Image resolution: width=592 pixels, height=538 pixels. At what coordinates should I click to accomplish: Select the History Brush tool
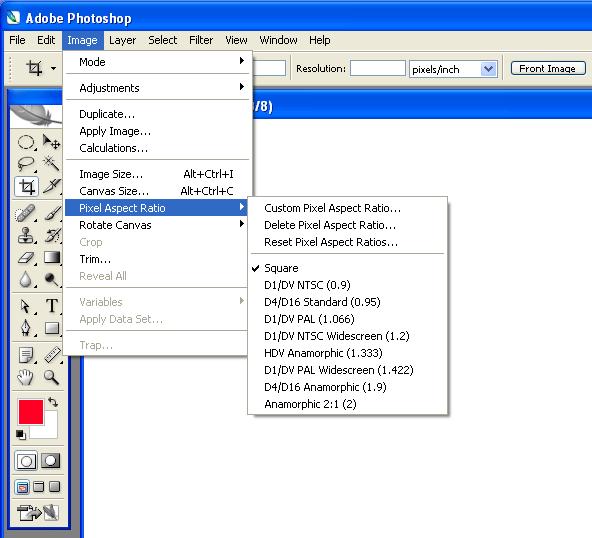(52, 235)
